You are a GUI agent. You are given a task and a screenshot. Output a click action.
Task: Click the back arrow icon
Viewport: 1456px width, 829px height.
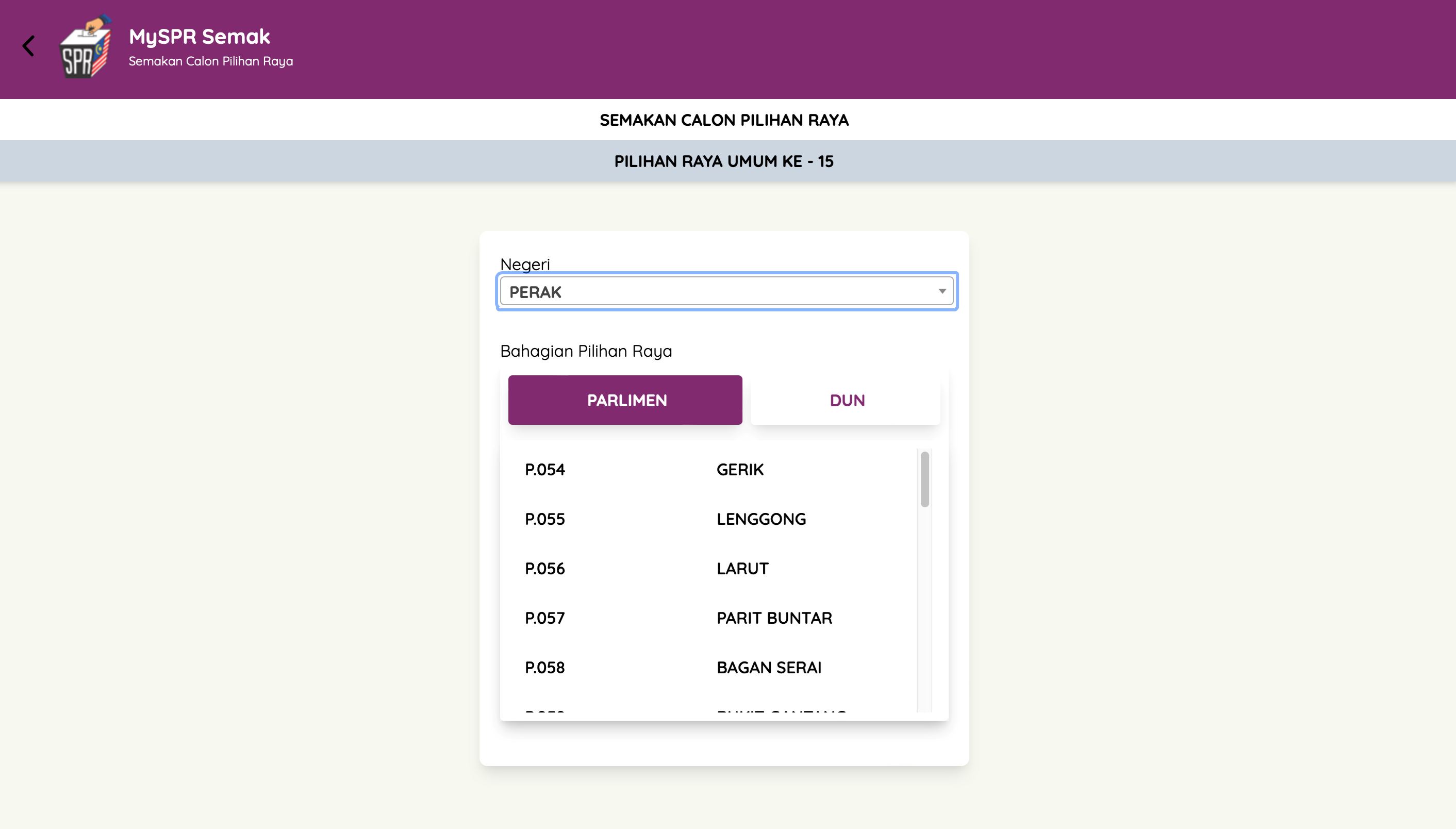pos(28,46)
